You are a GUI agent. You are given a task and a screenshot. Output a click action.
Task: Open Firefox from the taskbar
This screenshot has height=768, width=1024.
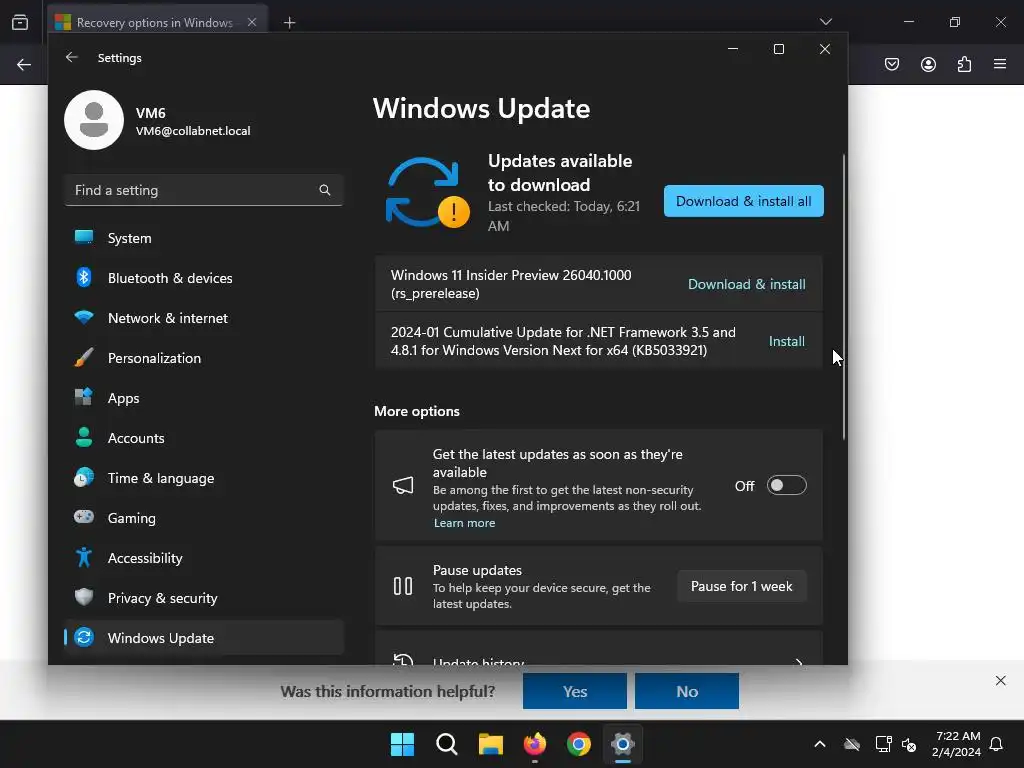coord(535,744)
